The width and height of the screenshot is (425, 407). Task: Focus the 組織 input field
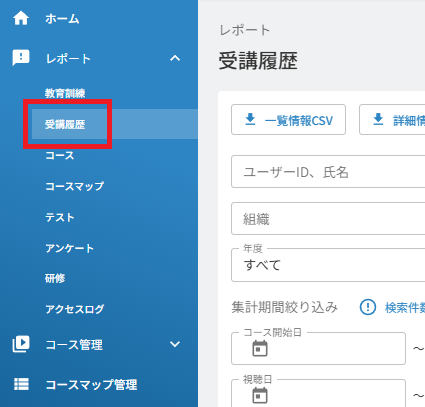point(328,219)
